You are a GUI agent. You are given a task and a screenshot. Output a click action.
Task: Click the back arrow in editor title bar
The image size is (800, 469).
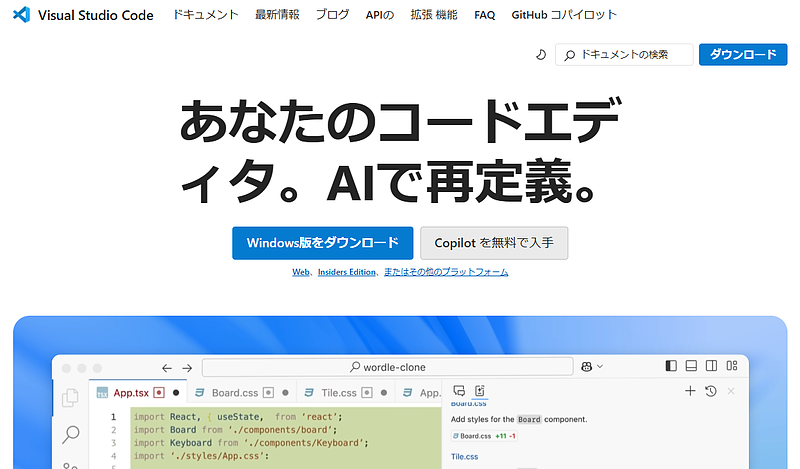pos(167,367)
